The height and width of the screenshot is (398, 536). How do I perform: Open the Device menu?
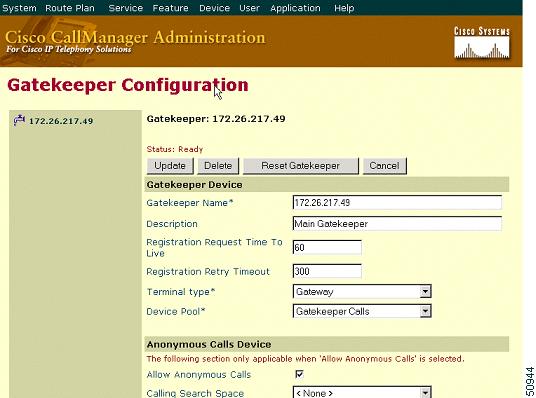coord(214,8)
